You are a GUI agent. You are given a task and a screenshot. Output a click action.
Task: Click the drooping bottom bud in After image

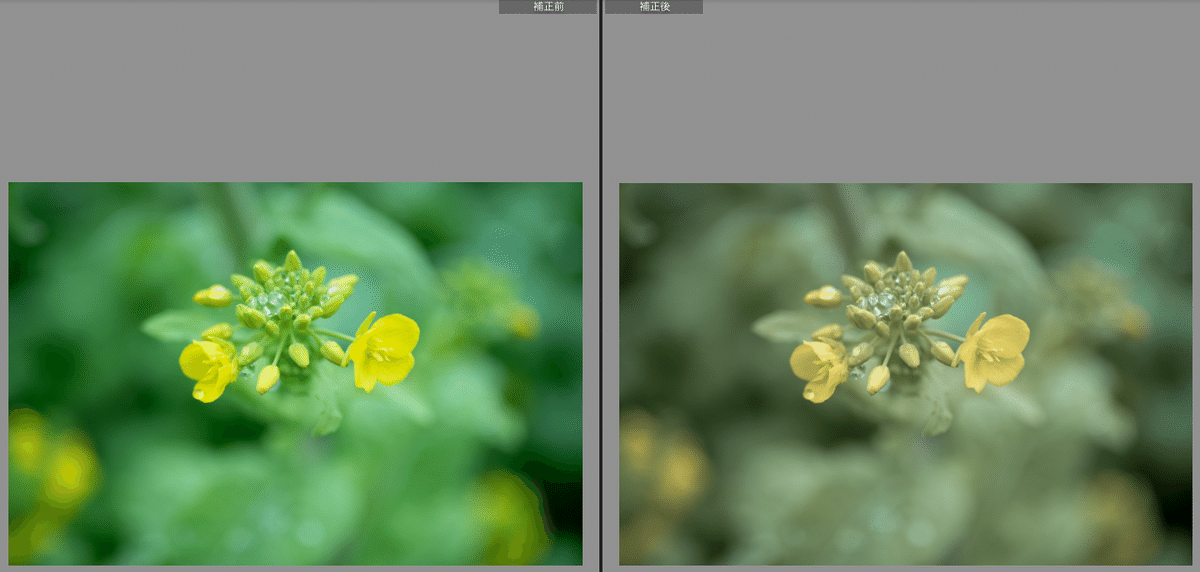878,379
